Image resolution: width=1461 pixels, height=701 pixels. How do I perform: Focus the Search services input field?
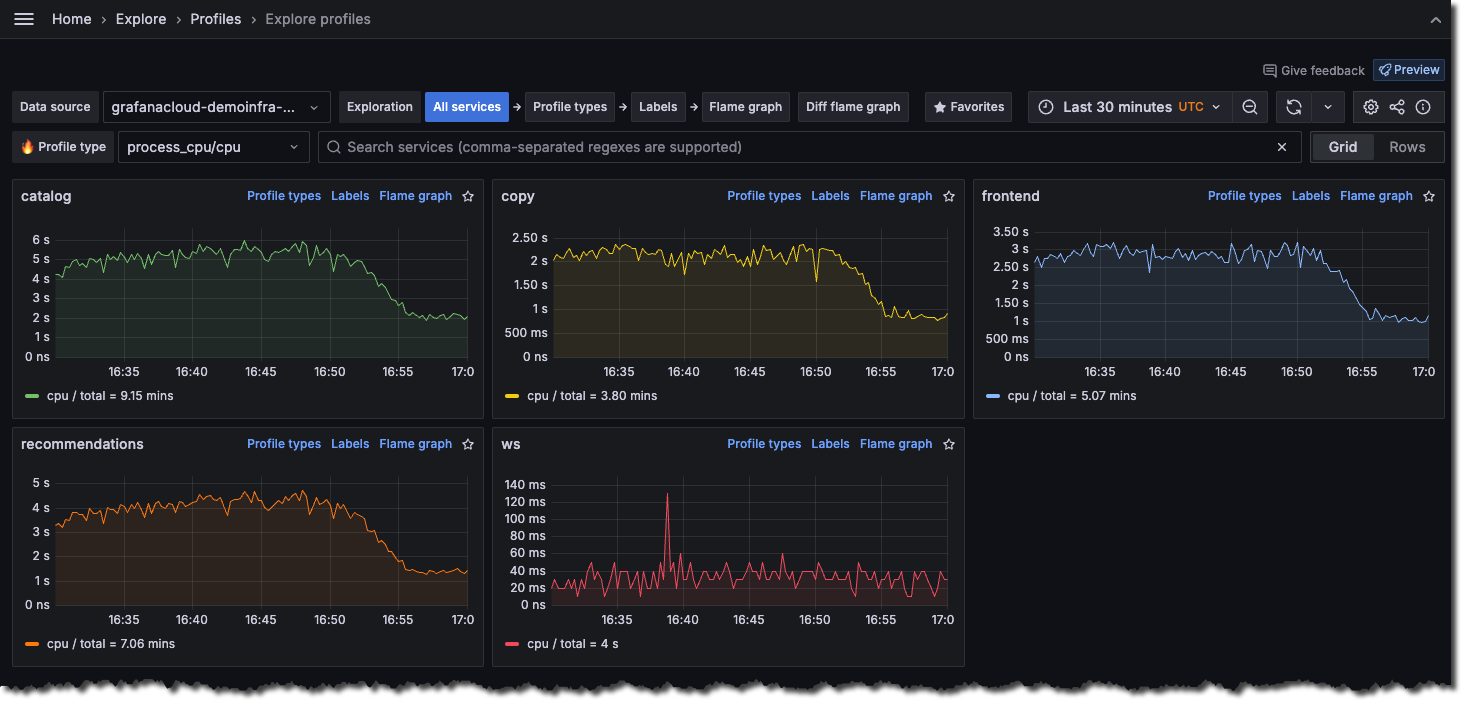point(800,147)
